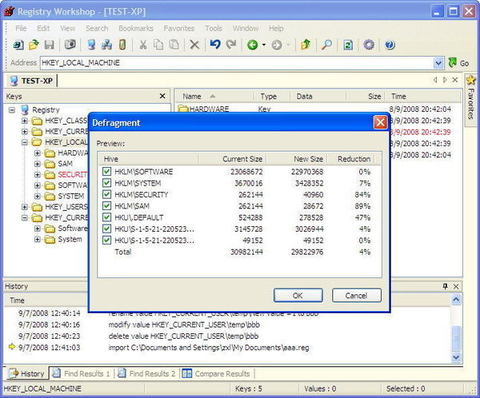Image resolution: width=480 pixels, height=398 pixels.
Task: Click the magnifier Find icon
Action: (x=326, y=44)
